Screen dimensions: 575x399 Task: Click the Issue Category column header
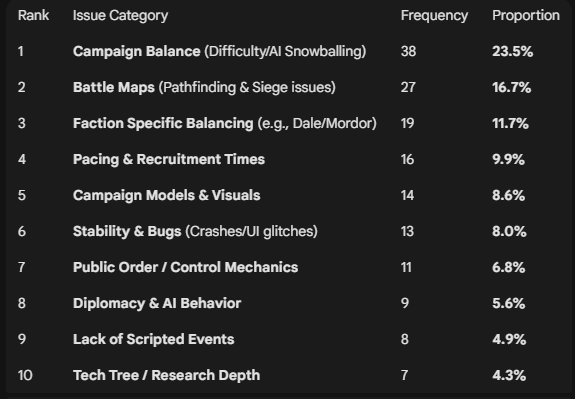point(120,16)
